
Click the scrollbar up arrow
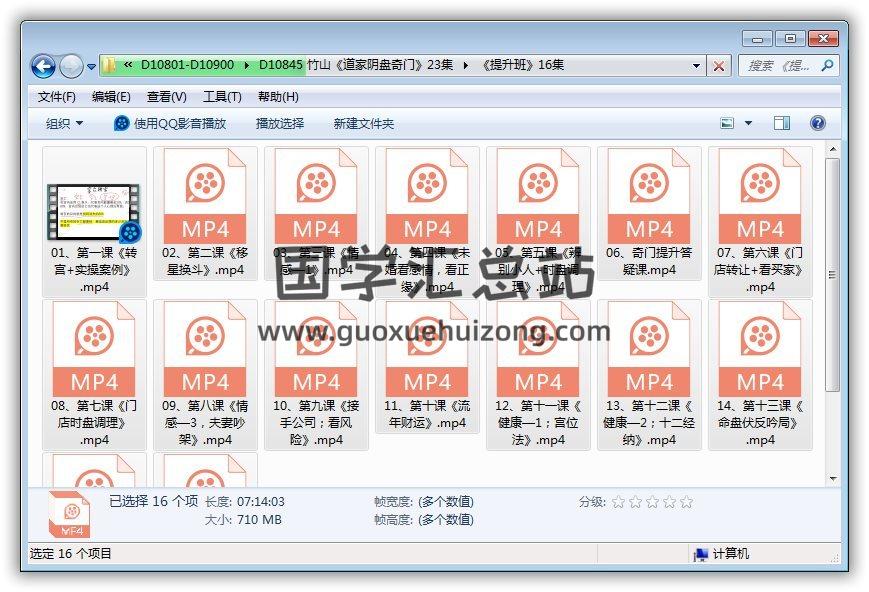(x=832, y=150)
